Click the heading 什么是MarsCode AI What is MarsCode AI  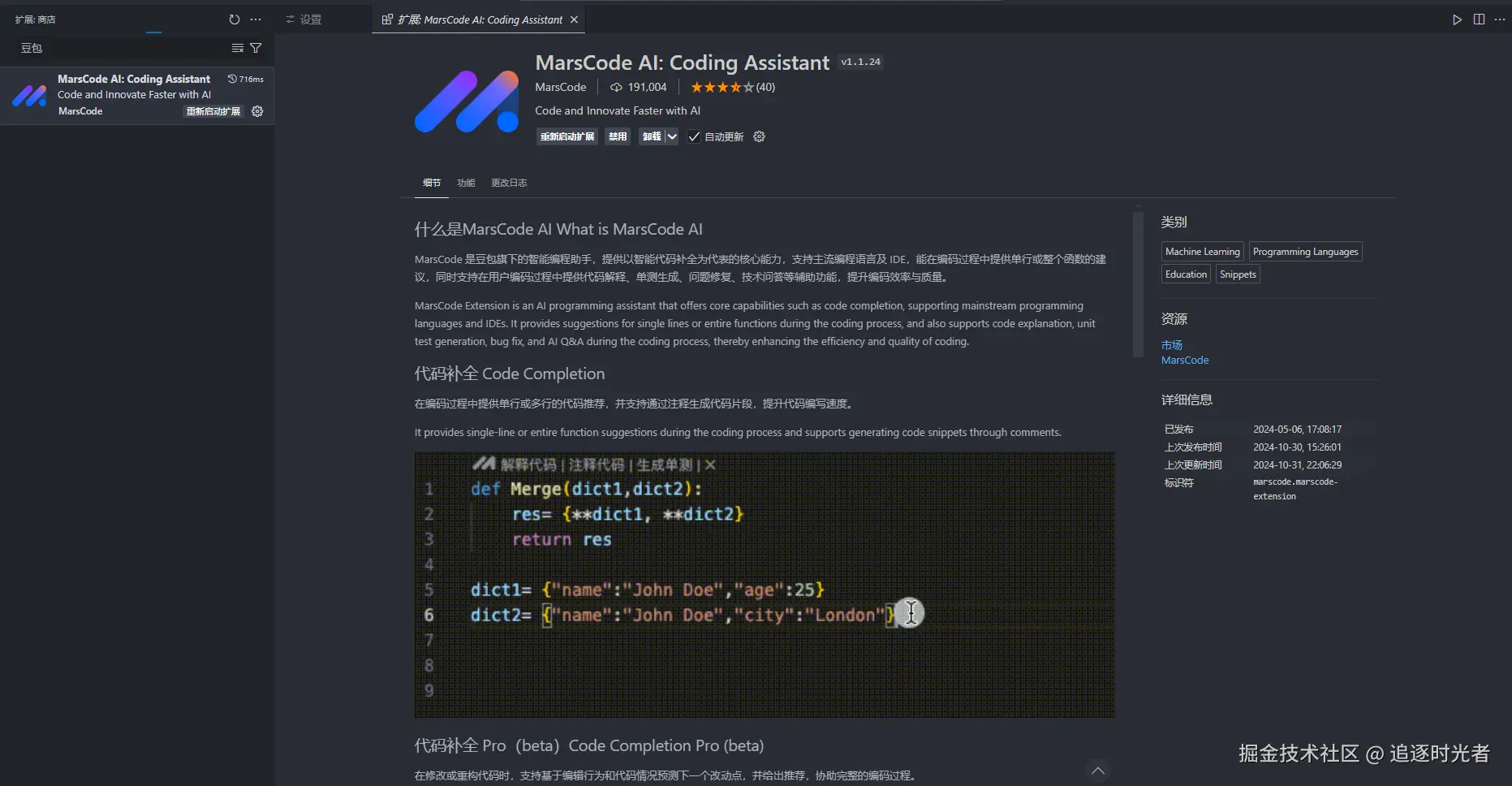[558, 230]
